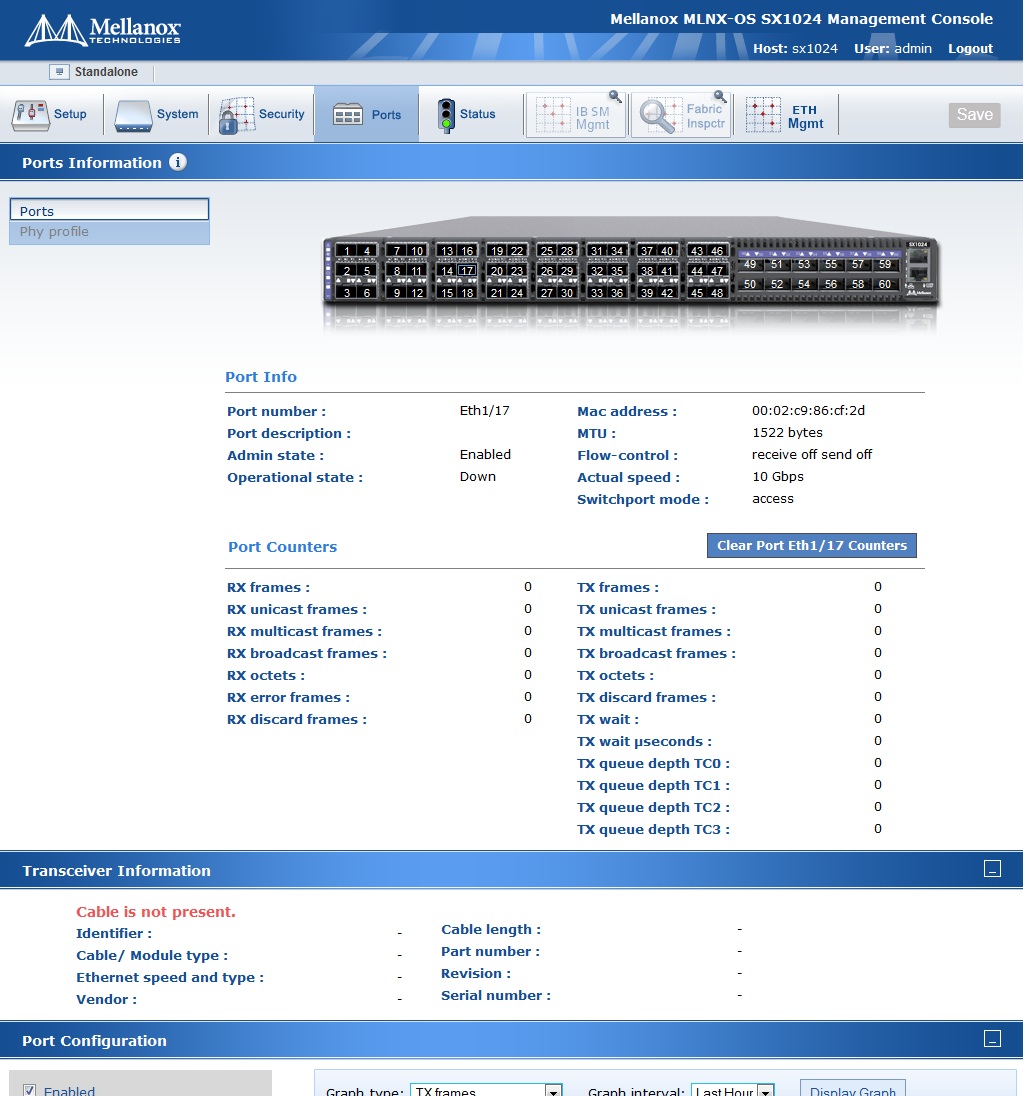The width and height of the screenshot is (1029, 1096).
Task: Click the Display Graph button
Action: [853, 1089]
